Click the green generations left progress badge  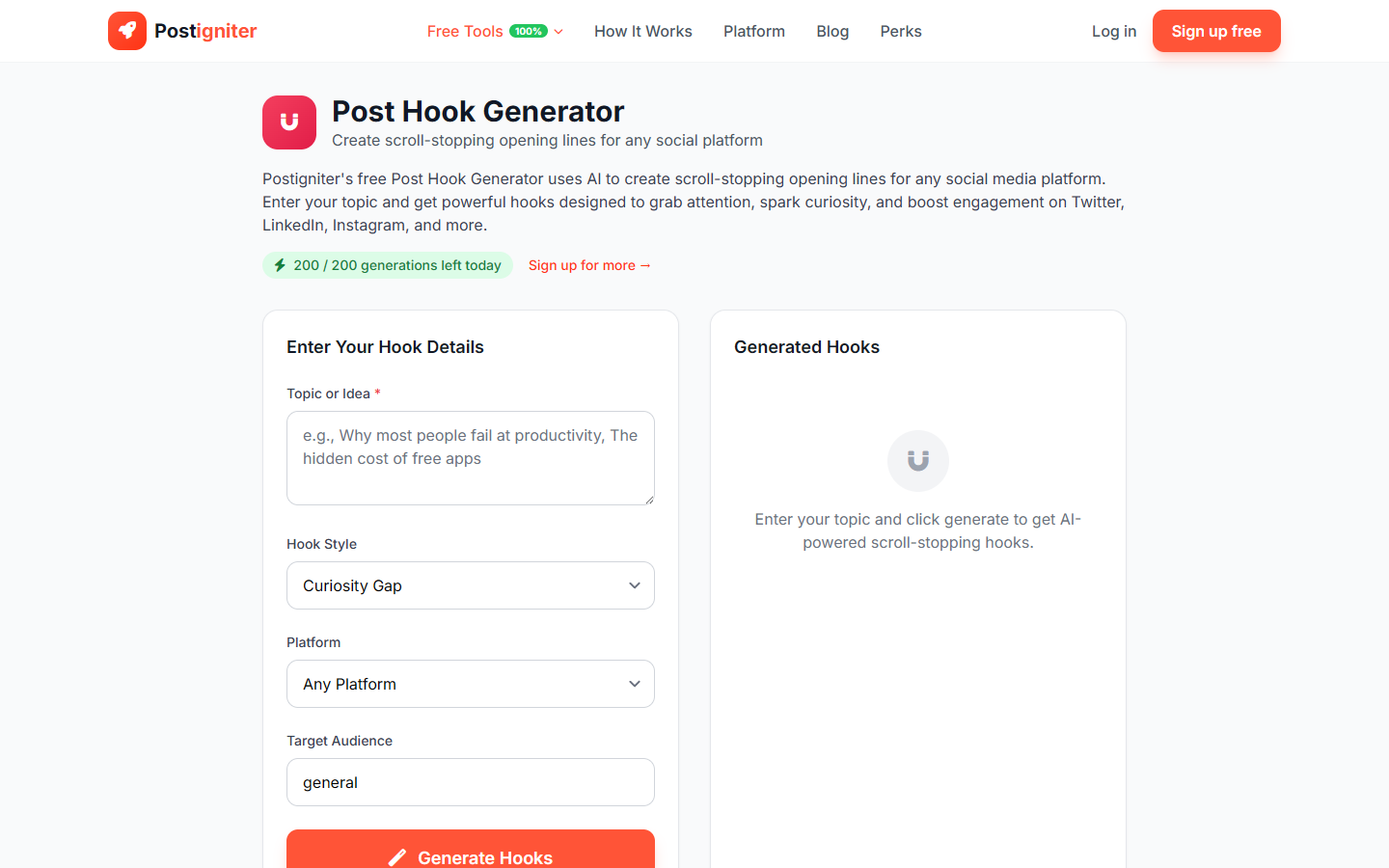(x=387, y=264)
